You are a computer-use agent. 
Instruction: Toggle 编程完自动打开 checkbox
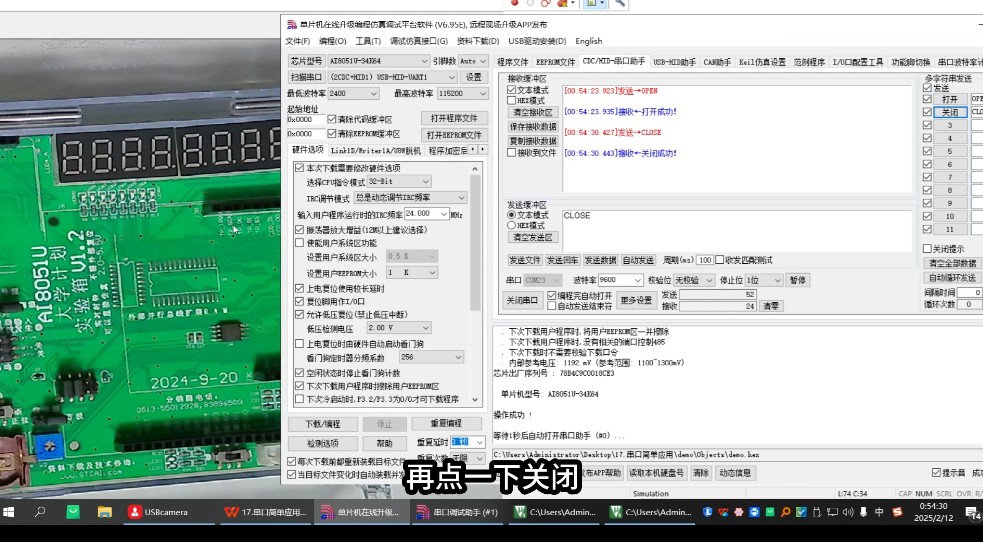(552, 295)
